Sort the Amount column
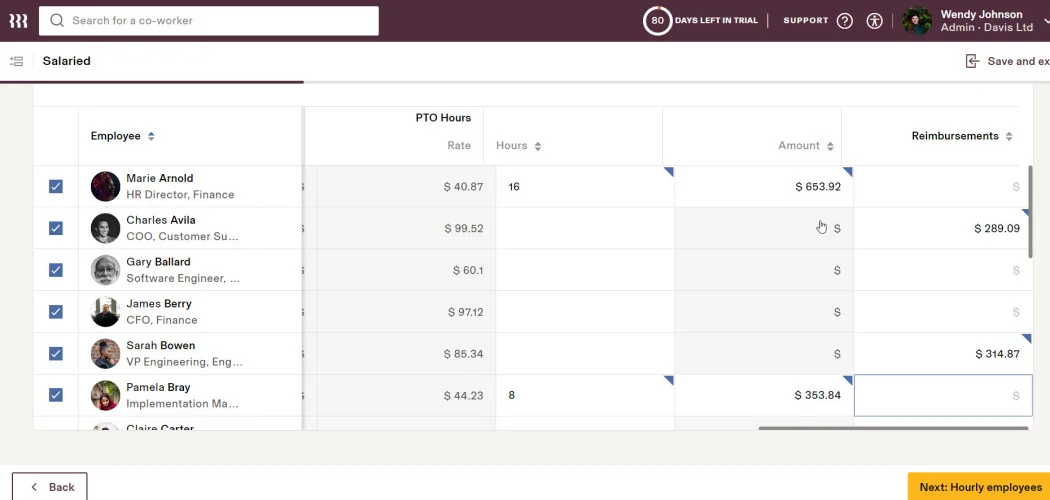The width and height of the screenshot is (1050, 500). (x=830, y=146)
